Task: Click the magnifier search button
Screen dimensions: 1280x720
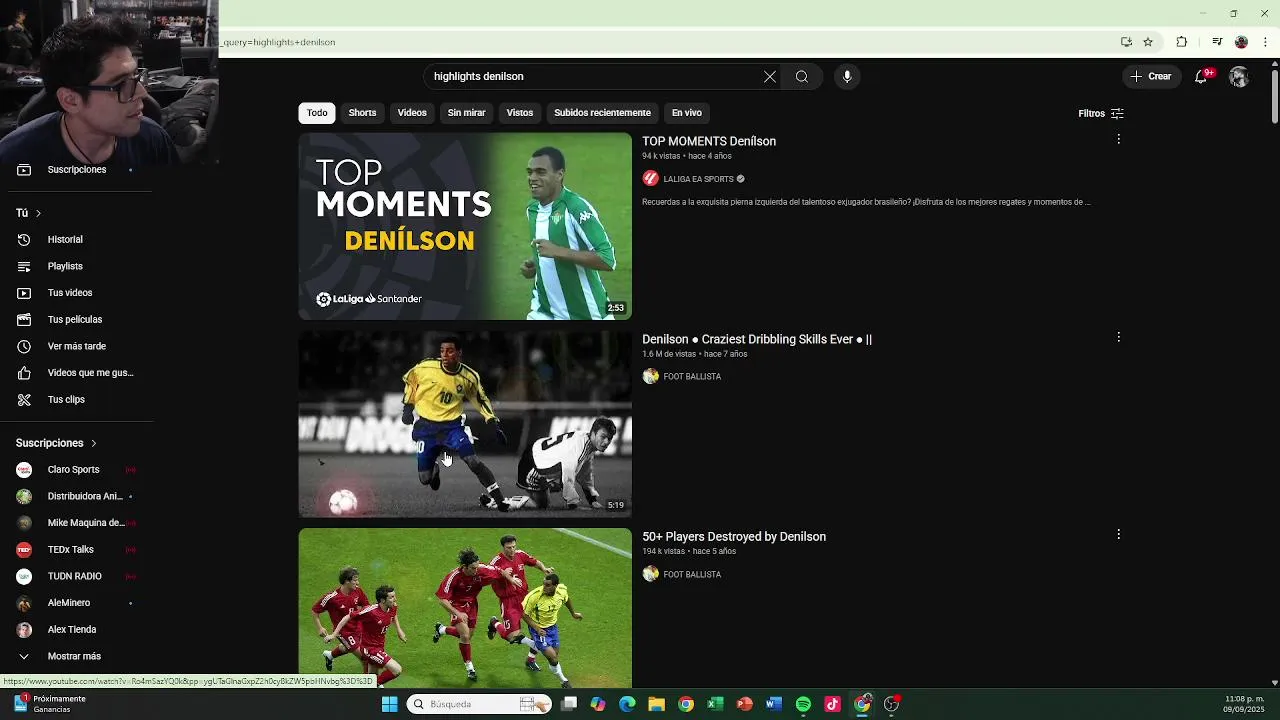Action: pyautogui.click(x=802, y=77)
